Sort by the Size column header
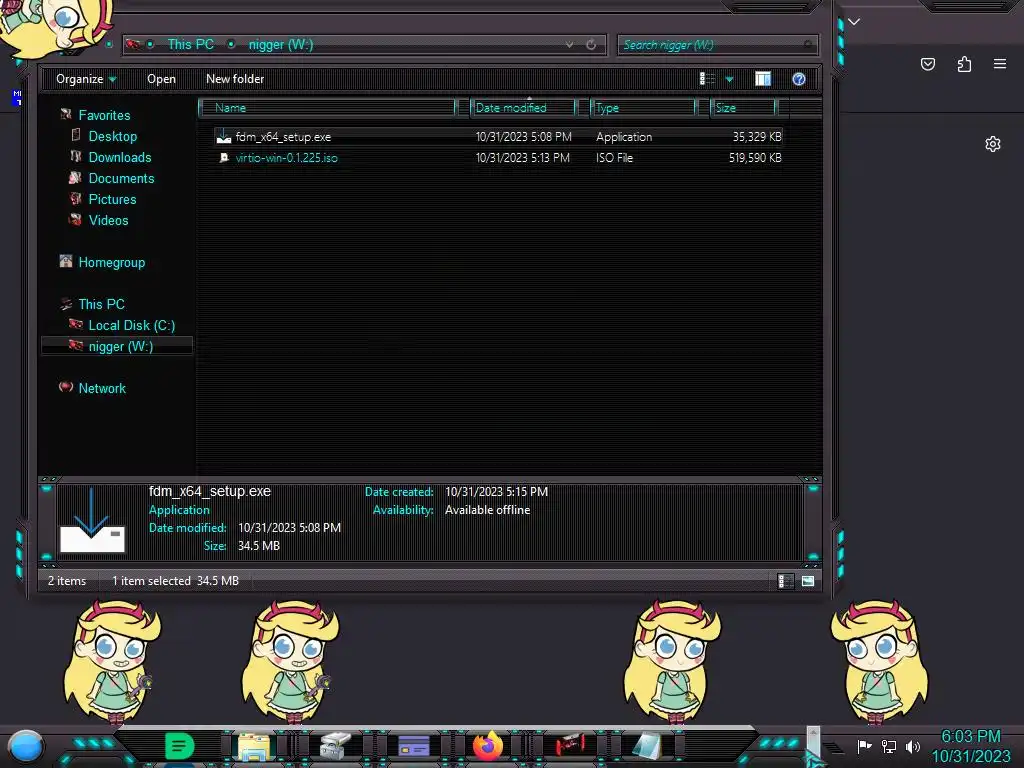Viewport: 1024px width, 768px height. click(x=743, y=108)
